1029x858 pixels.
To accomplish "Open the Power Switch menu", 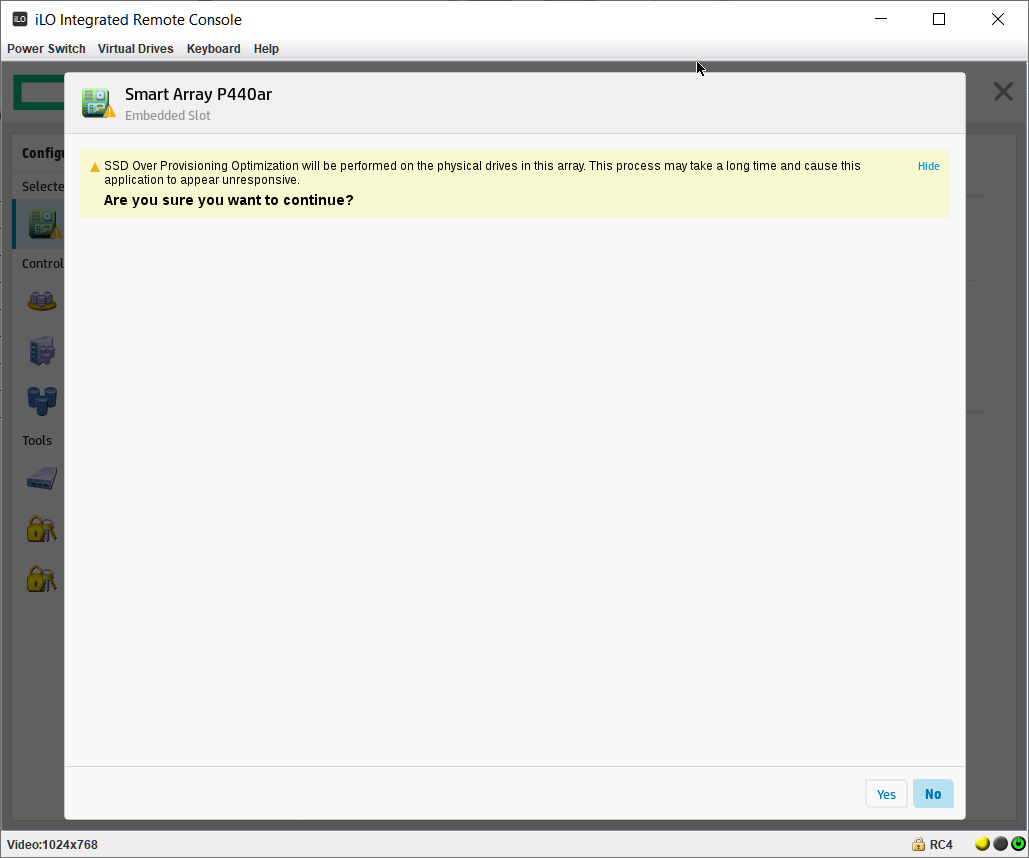I will [46, 49].
